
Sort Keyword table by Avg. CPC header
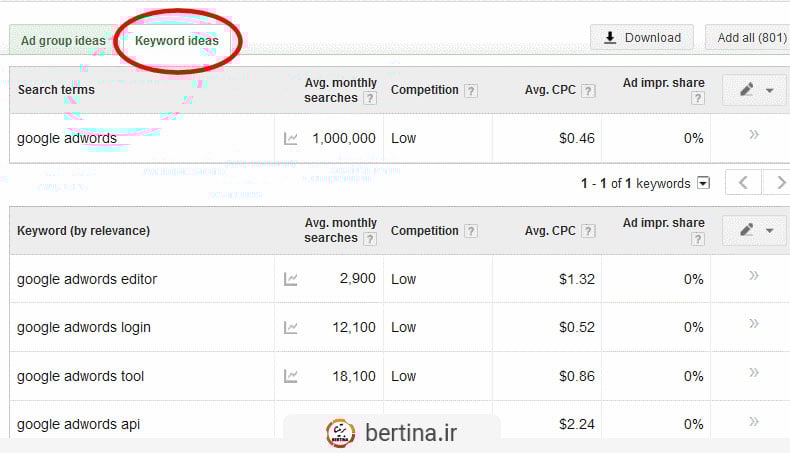coord(550,231)
